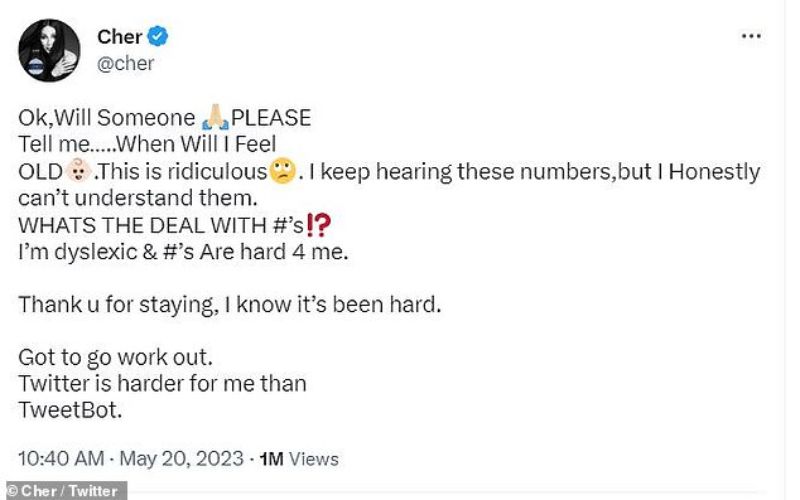Visit the @cher handle link
The width and height of the screenshot is (800, 500).
pyautogui.click(x=125, y=63)
